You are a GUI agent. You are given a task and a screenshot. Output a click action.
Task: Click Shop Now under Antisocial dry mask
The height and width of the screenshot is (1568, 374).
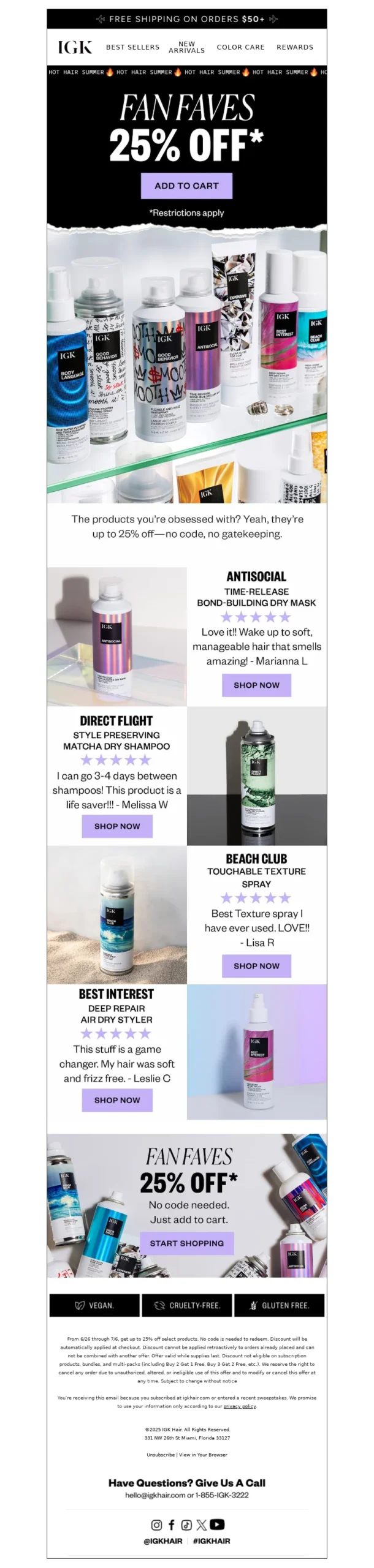pos(256,685)
